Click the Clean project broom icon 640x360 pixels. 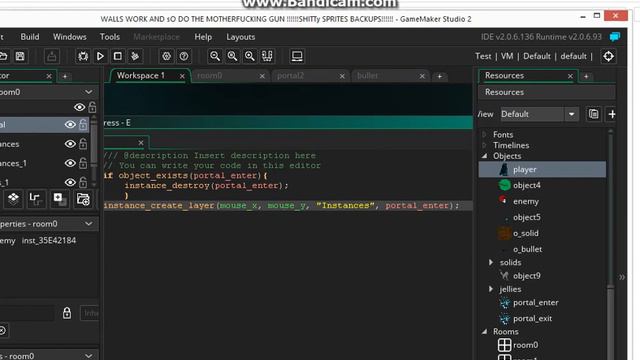pos(135,56)
